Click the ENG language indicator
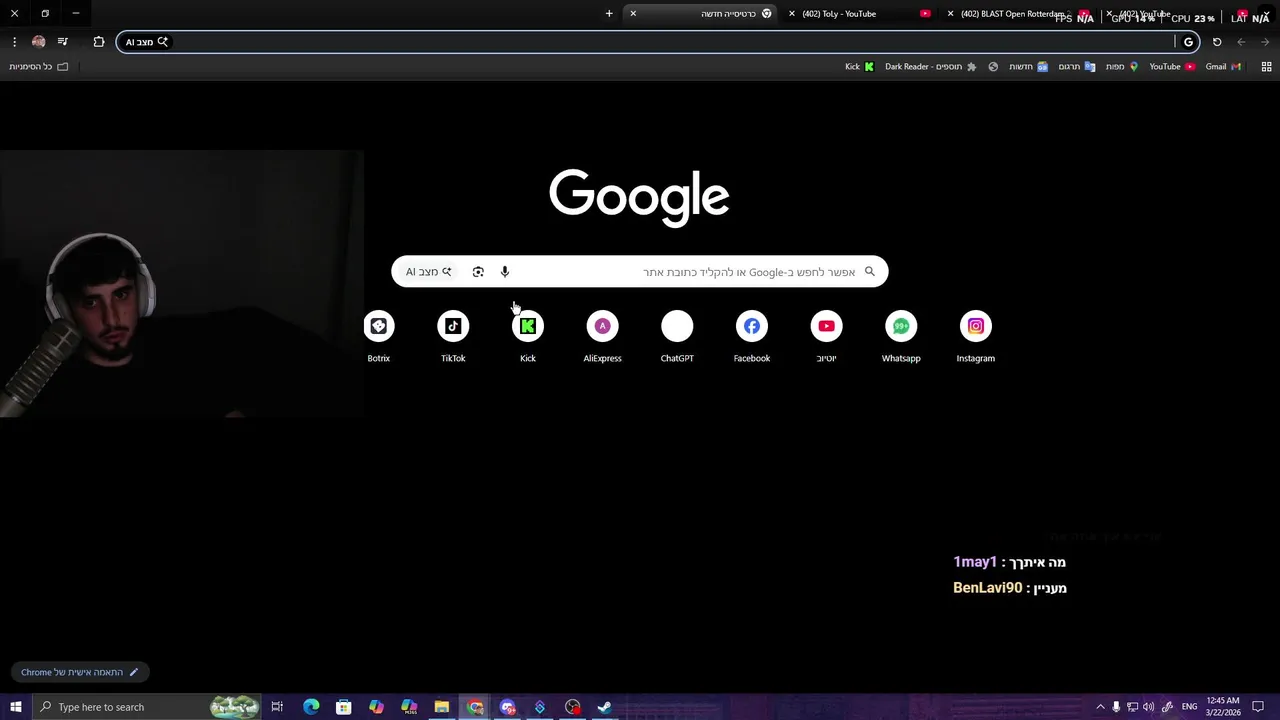This screenshot has height=720, width=1280. (x=1189, y=707)
